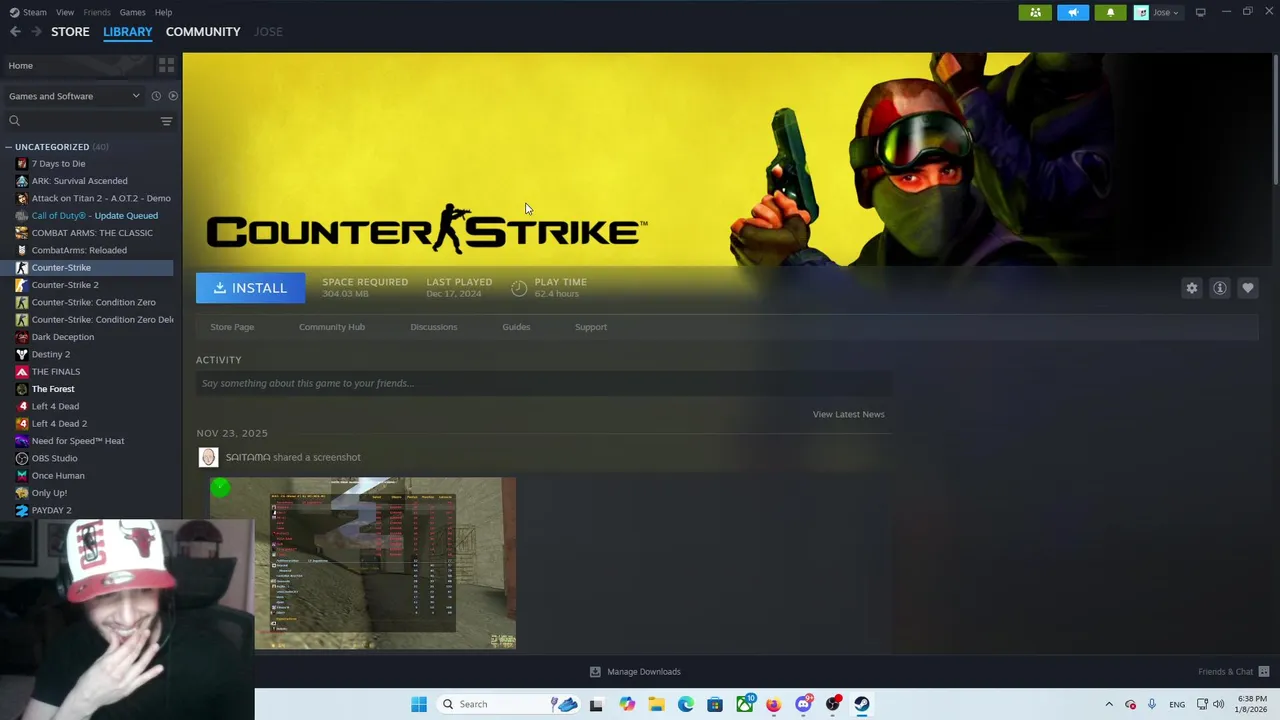The width and height of the screenshot is (1280, 720).
Task: Open the Store Page link
Action: tap(232, 327)
